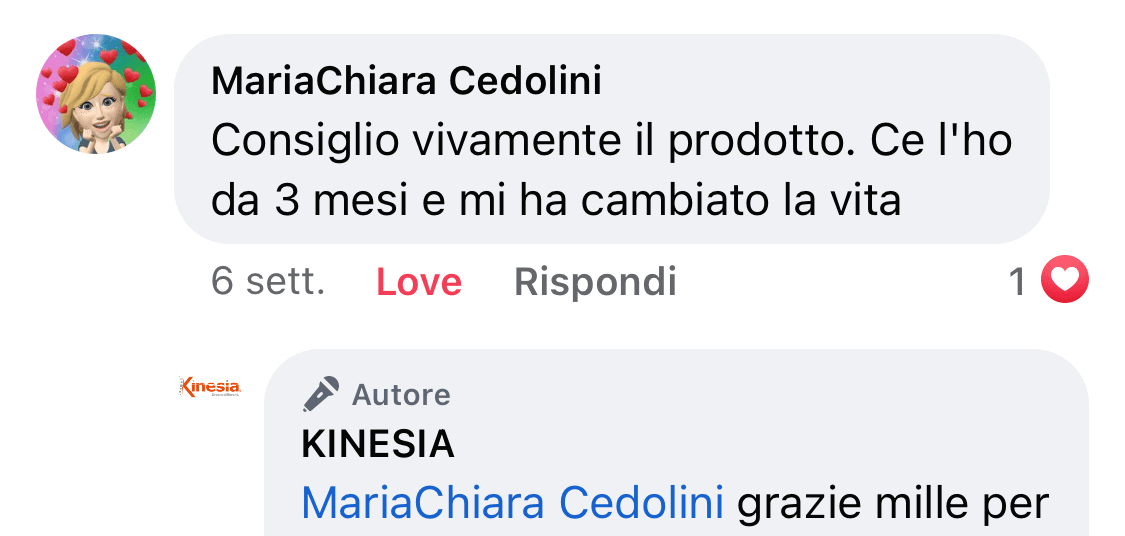The image size is (1125, 536).
Task: Open the Kinesia page logo avatar
Action: (x=209, y=387)
